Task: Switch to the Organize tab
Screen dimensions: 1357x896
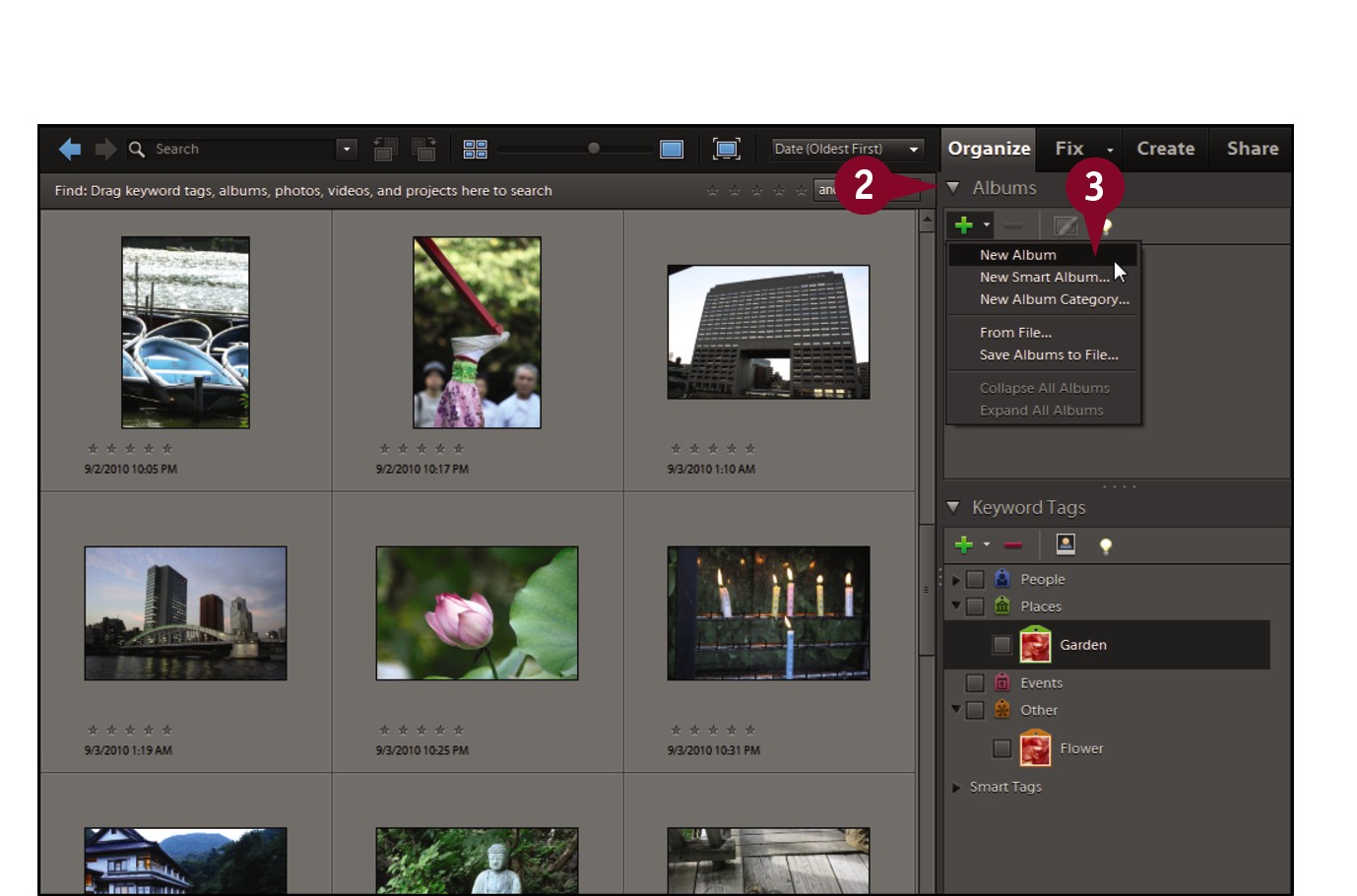Action: tap(989, 149)
